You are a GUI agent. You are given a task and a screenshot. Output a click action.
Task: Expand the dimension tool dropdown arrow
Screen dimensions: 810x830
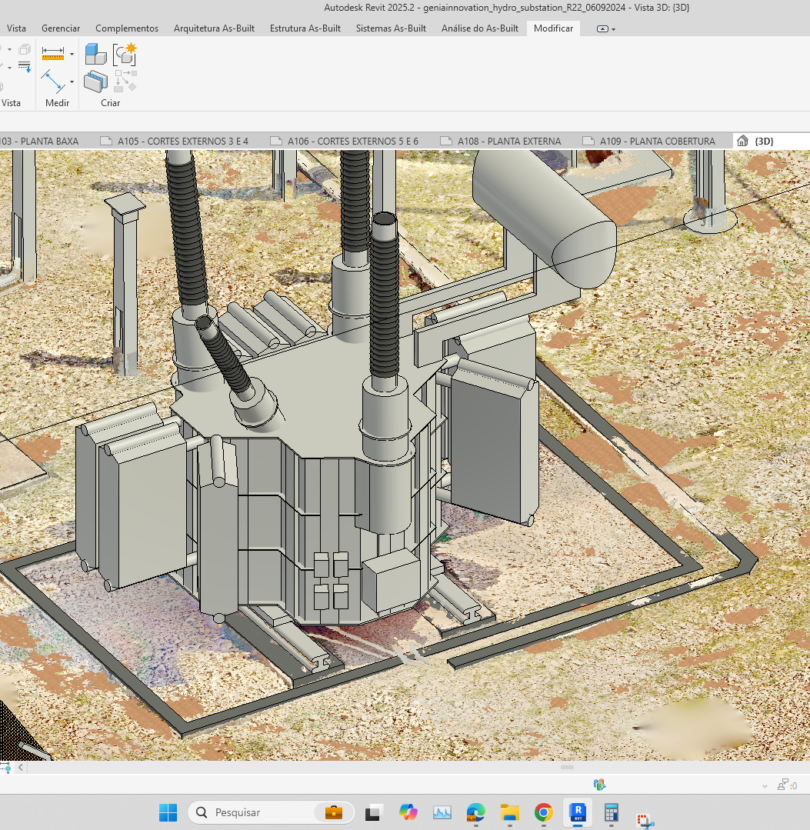tap(72, 54)
